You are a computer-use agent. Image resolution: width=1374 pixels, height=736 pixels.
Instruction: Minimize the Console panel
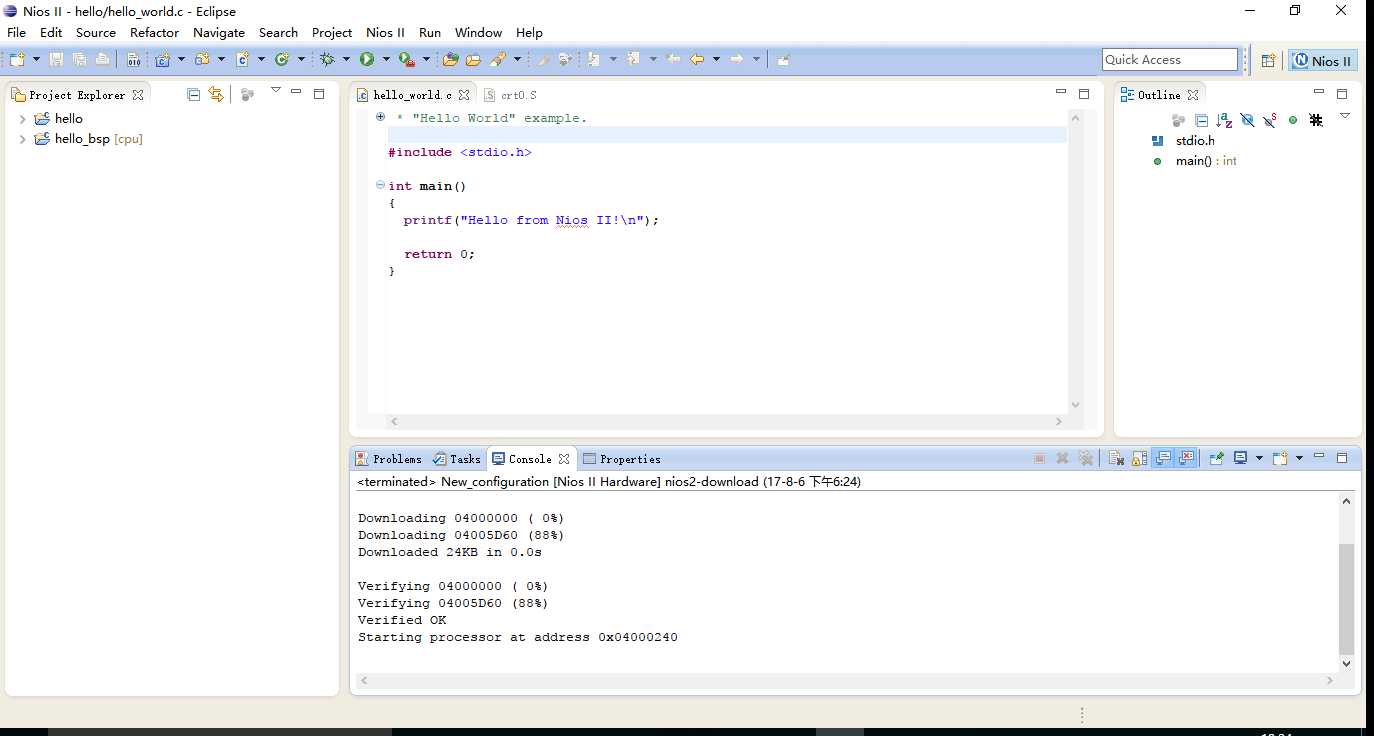[x=1319, y=456]
